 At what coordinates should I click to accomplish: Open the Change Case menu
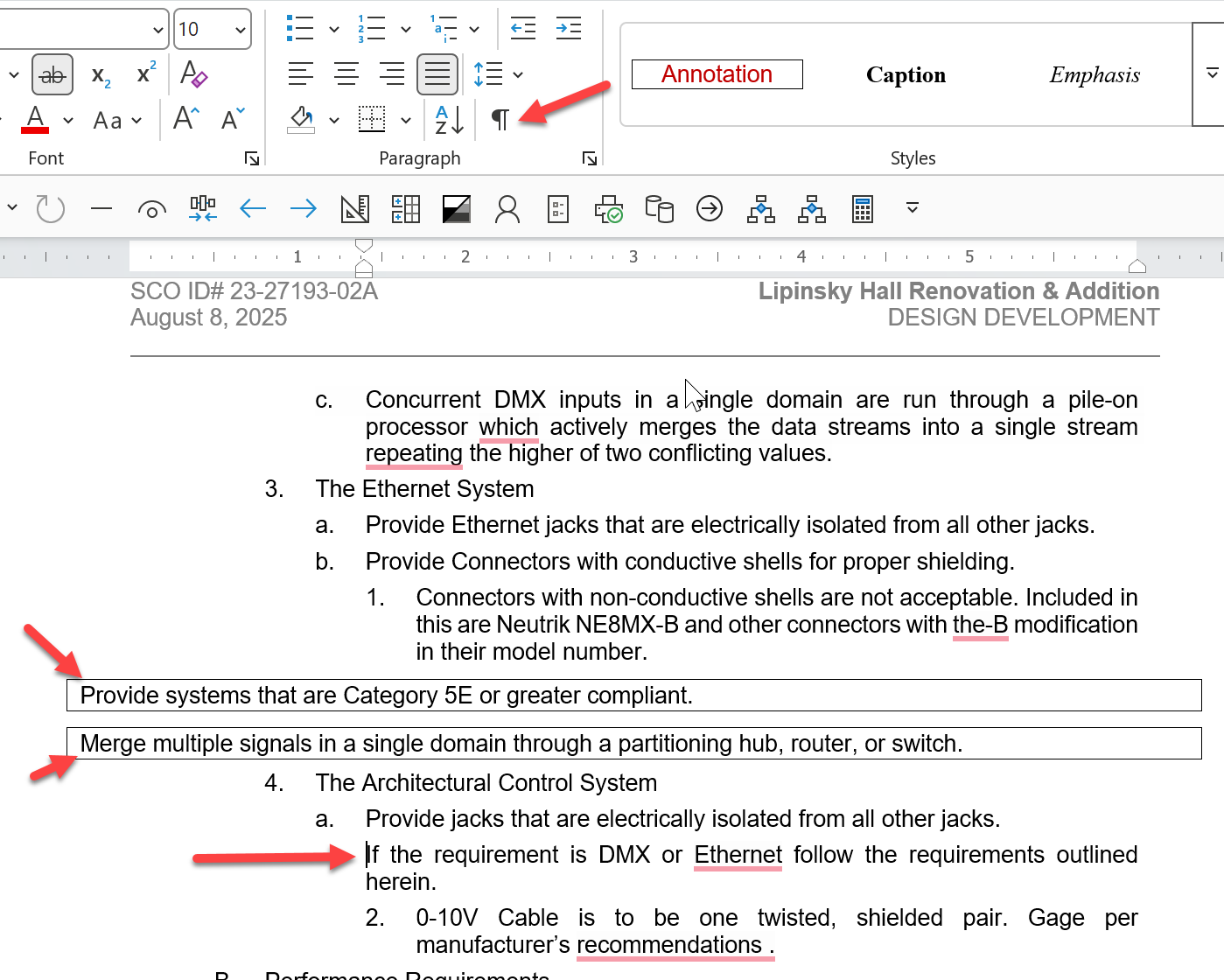pyautogui.click(x=117, y=120)
